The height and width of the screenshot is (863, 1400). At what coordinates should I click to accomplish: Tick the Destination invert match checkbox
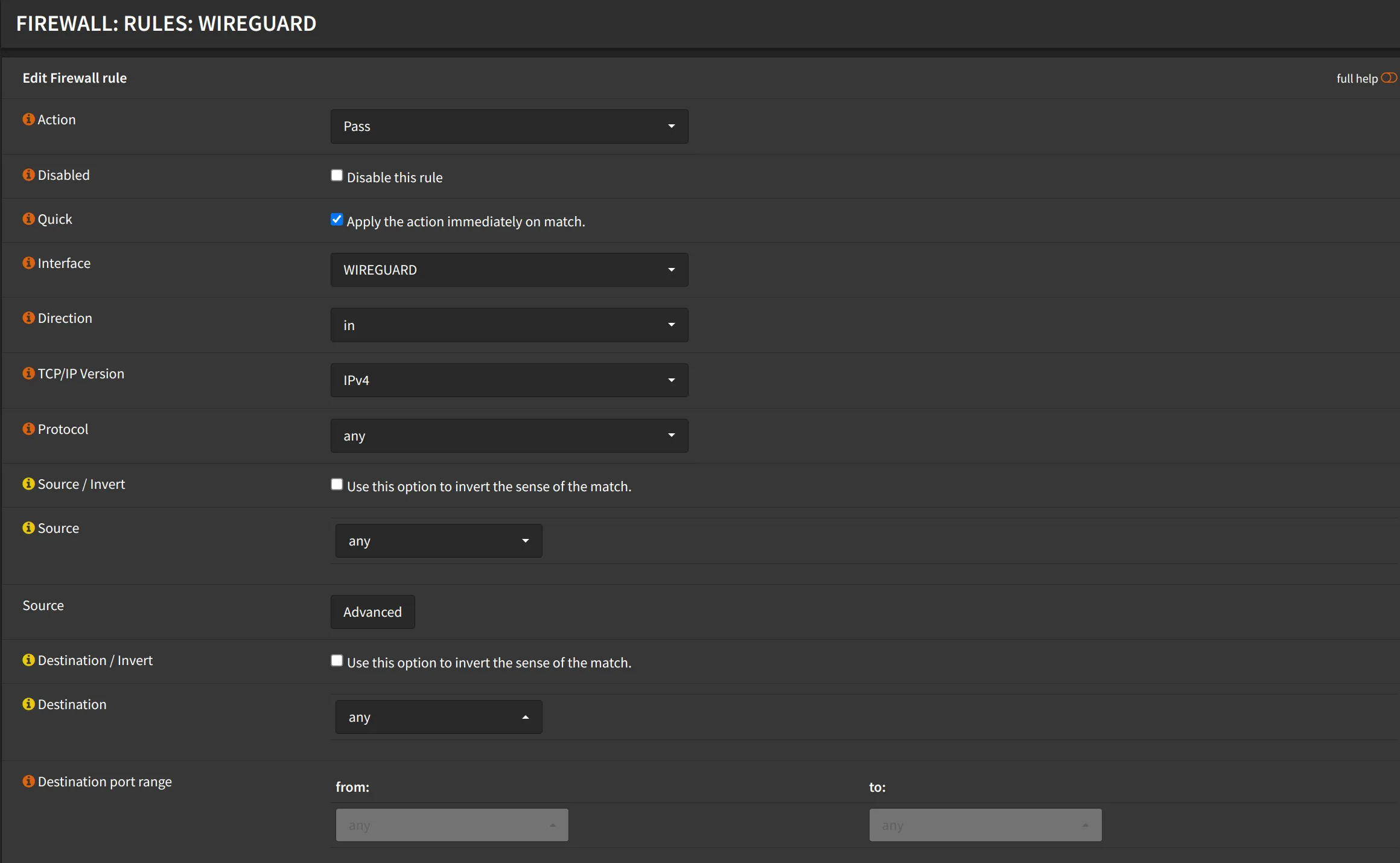337,661
